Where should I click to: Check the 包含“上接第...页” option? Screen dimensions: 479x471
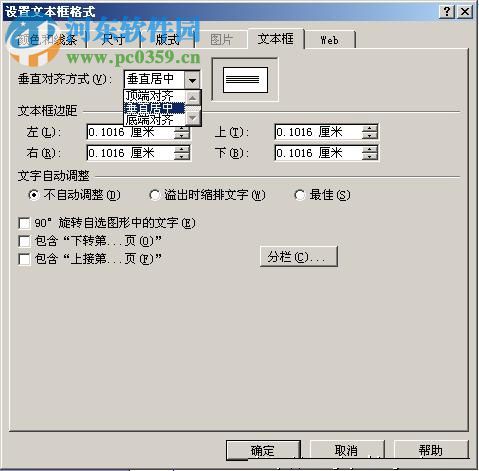pyautogui.click(x=24, y=259)
